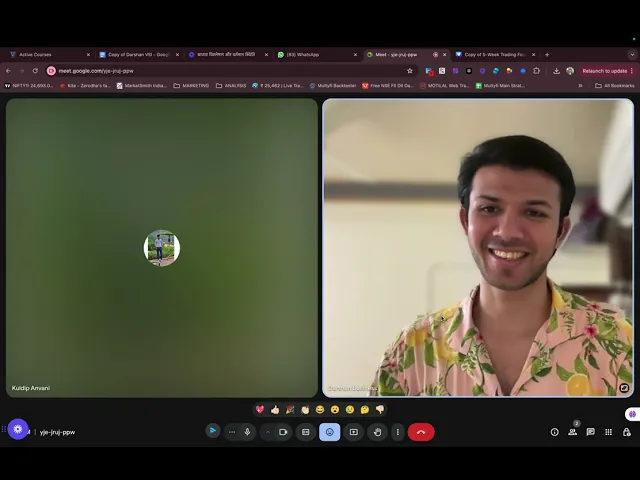
Task: Click the purple gear extension button
Action: coord(18,429)
